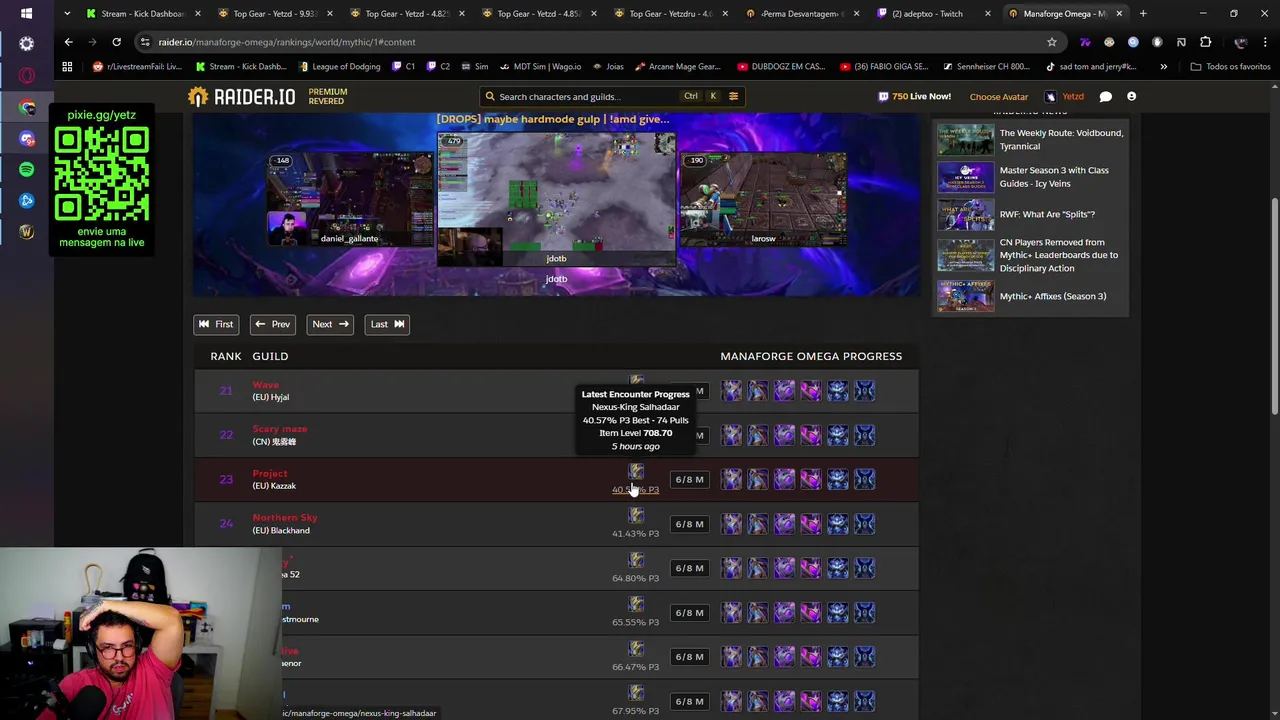Click the Raider.IO logo

pos(241,96)
